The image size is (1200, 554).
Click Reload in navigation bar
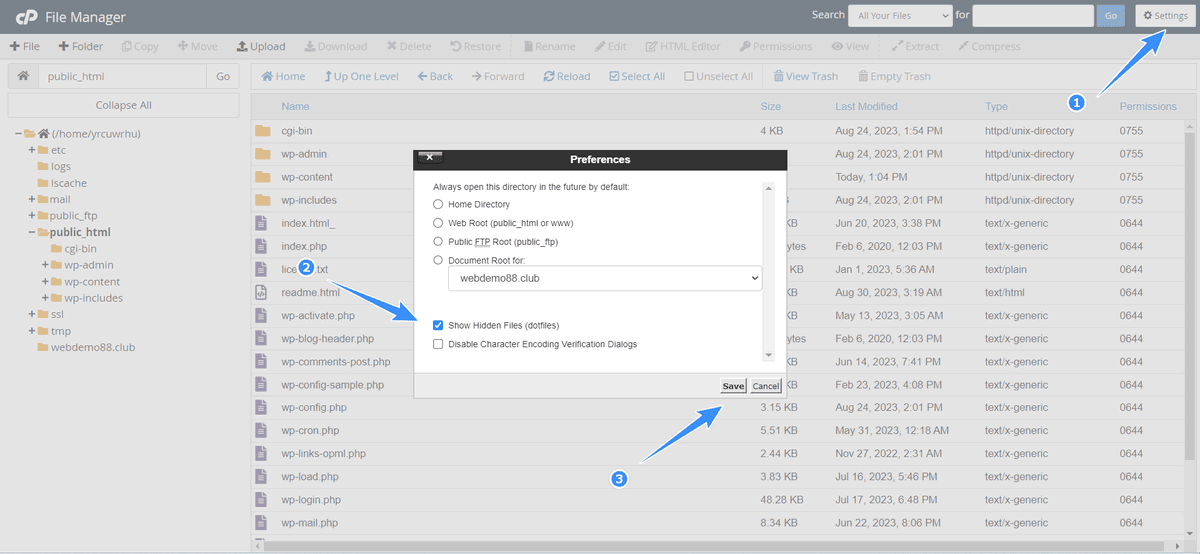click(x=567, y=76)
